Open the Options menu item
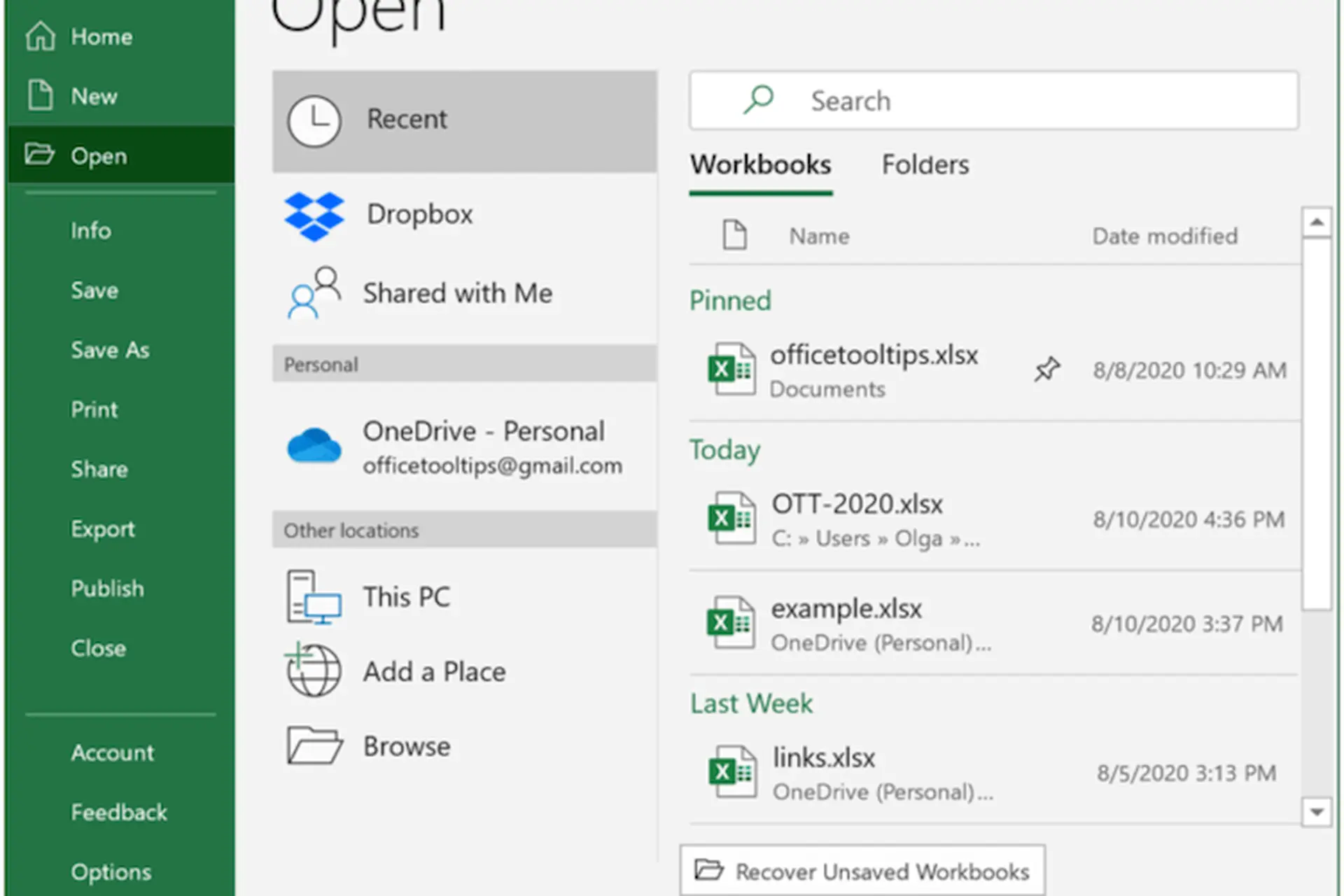Viewport: 1344px width, 896px height. click(111, 872)
